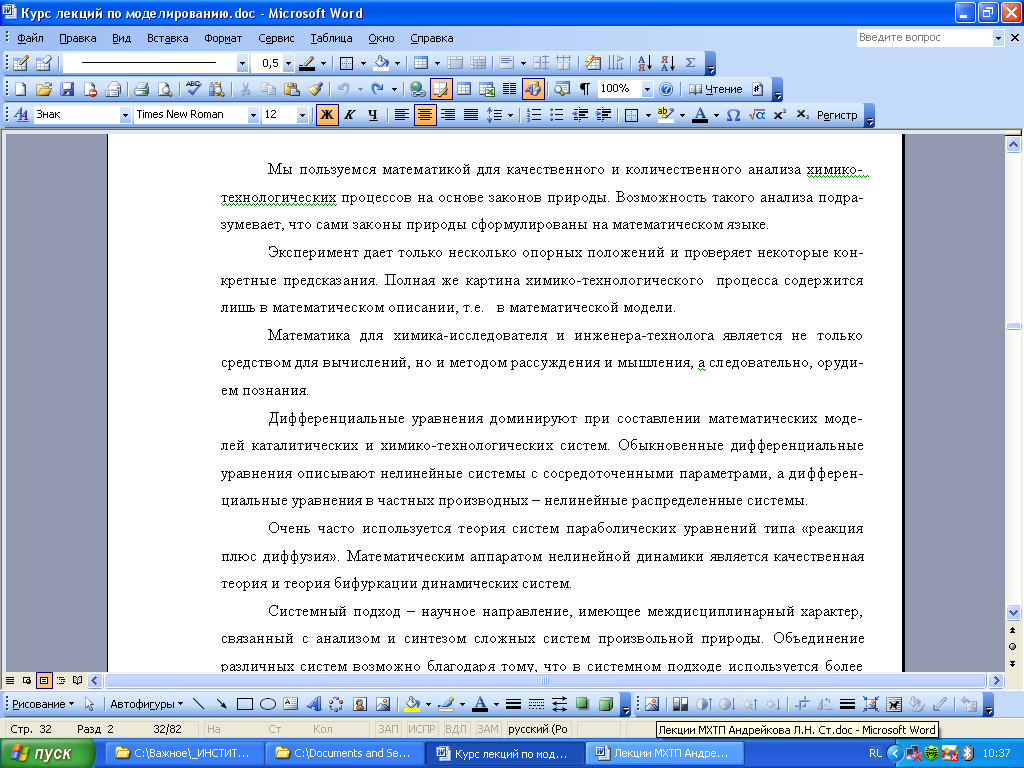Open Word Help question mark icon

tap(665, 89)
